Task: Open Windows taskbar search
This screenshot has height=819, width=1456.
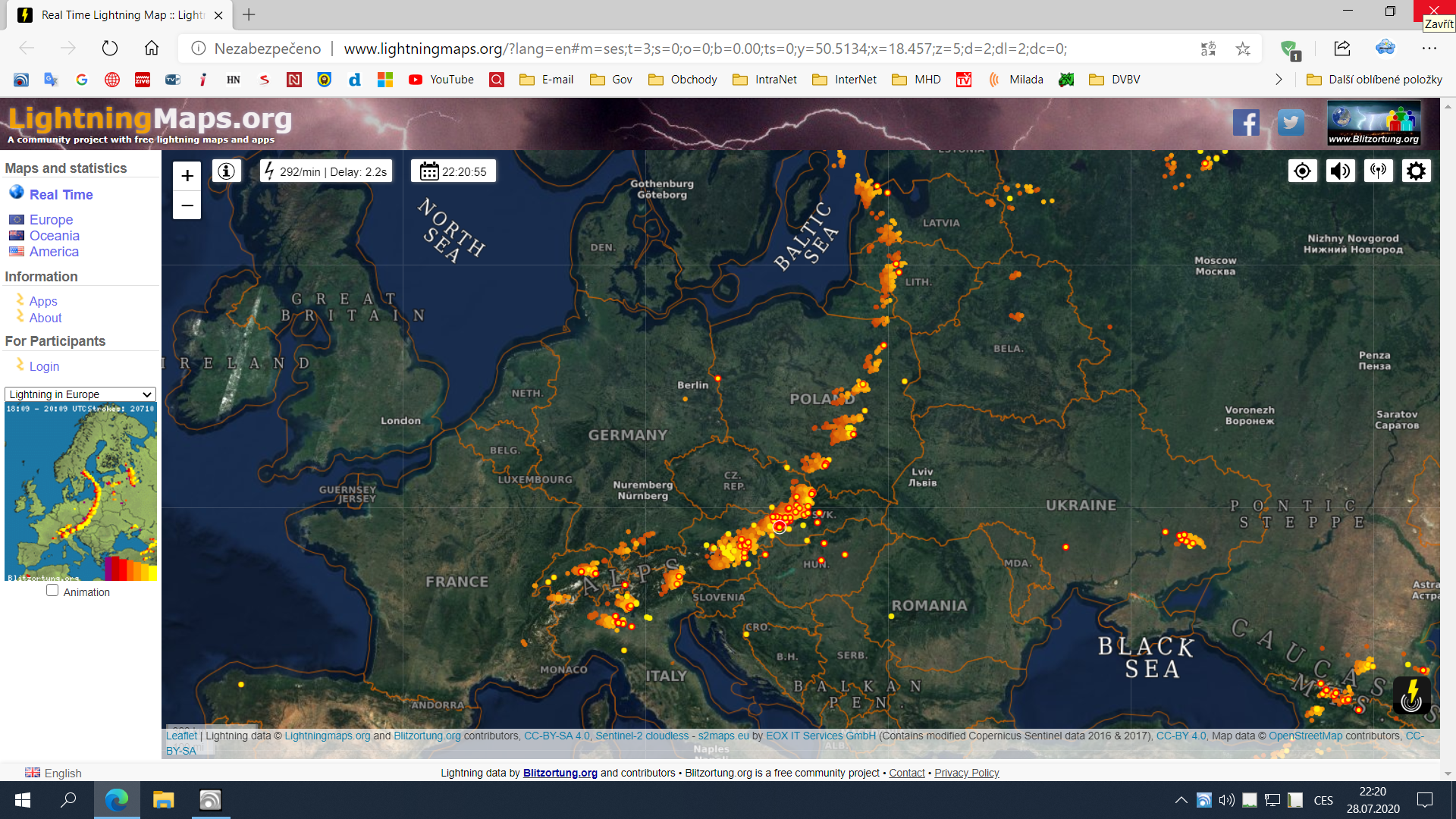Action: pyautogui.click(x=68, y=800)
